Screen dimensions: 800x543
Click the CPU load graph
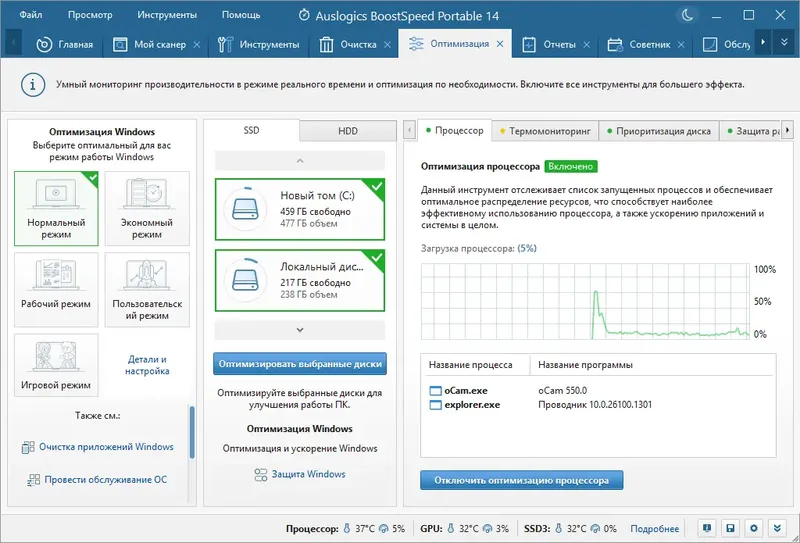(586, 302)
